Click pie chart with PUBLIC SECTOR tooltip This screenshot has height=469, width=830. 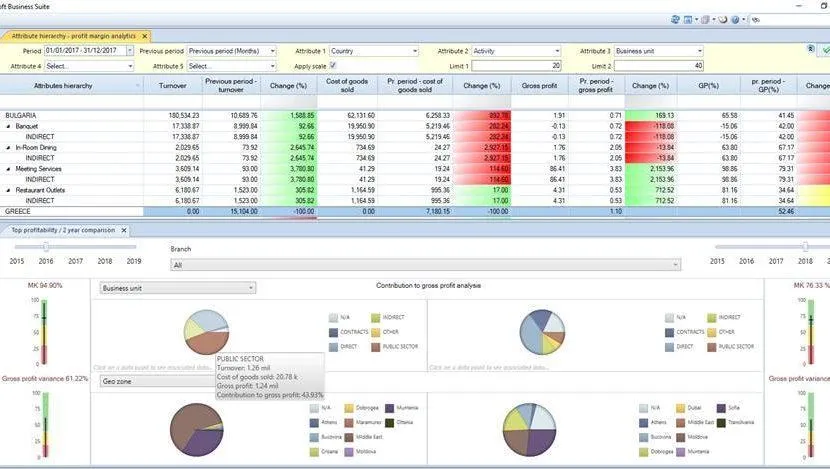click(206, 332)
